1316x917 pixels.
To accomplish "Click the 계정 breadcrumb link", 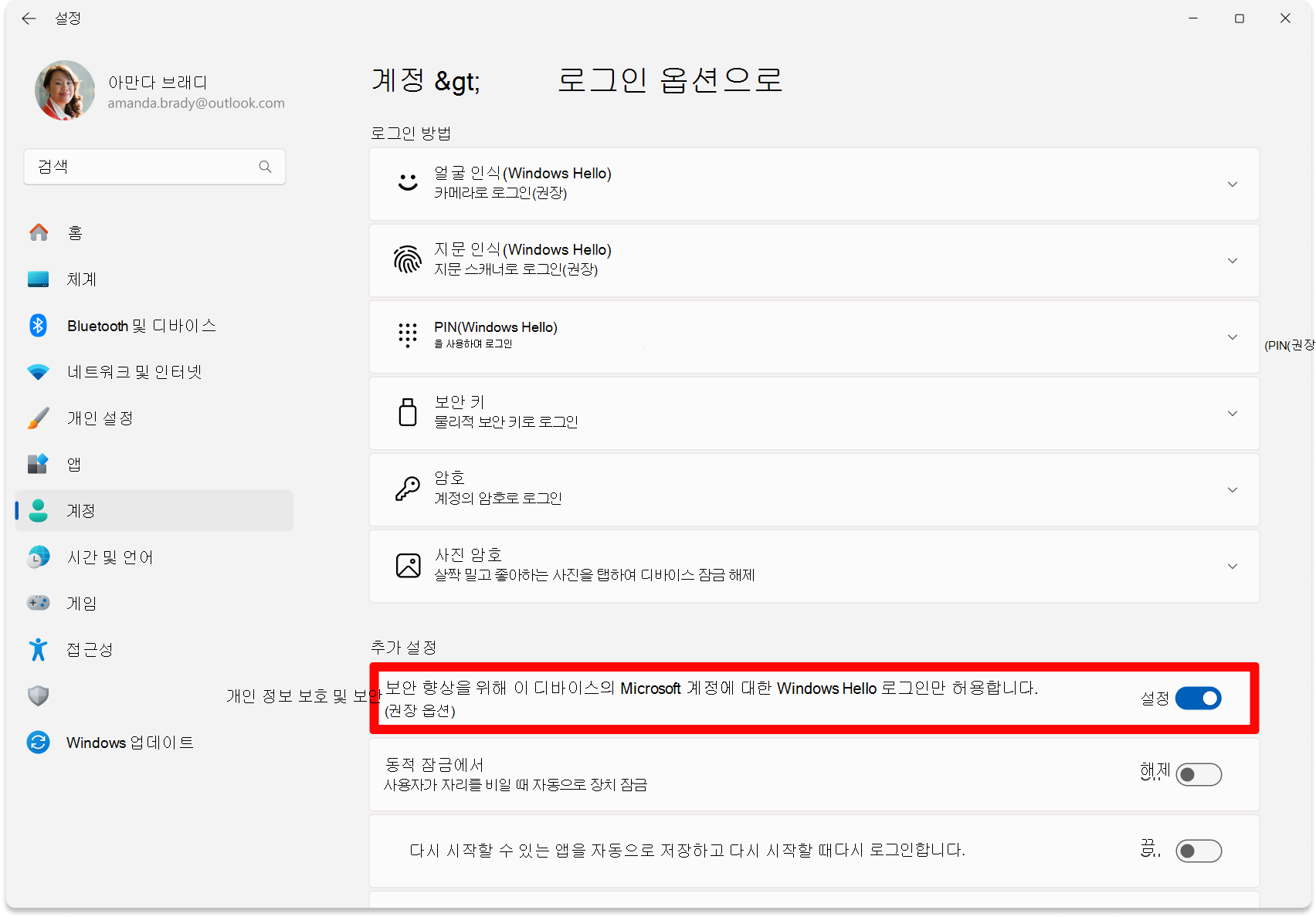I will pyautogui.click(x=398, y=80).
